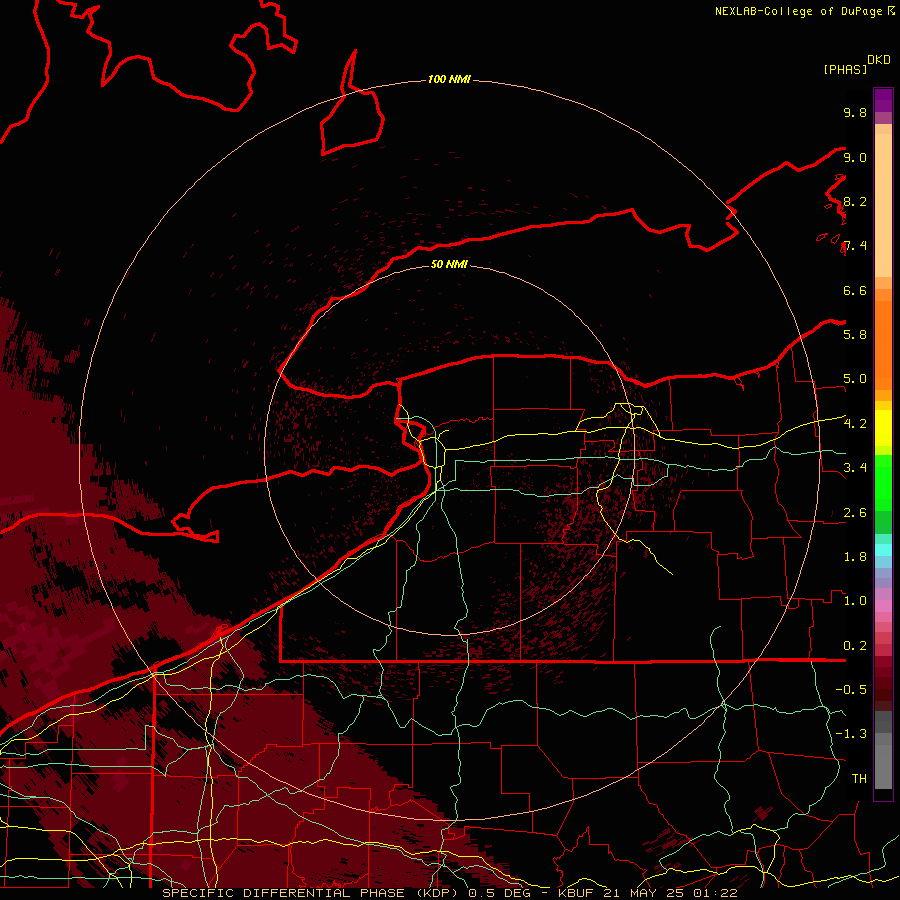
Task: Click the 50 NMI range ring label
Action: tap(449, 264)
